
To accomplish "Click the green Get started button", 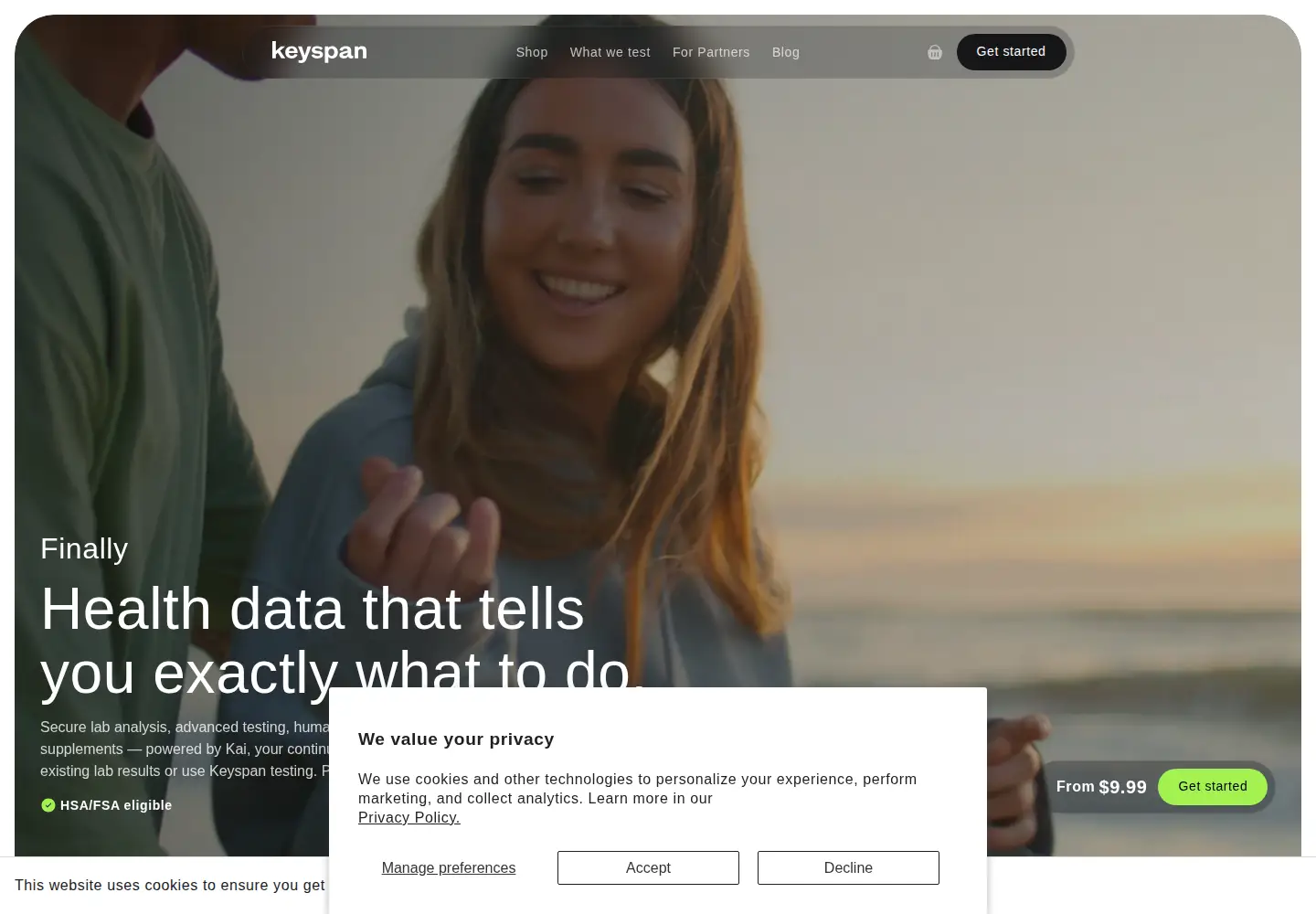I will pyautogui.click(x=1213, y=787).
